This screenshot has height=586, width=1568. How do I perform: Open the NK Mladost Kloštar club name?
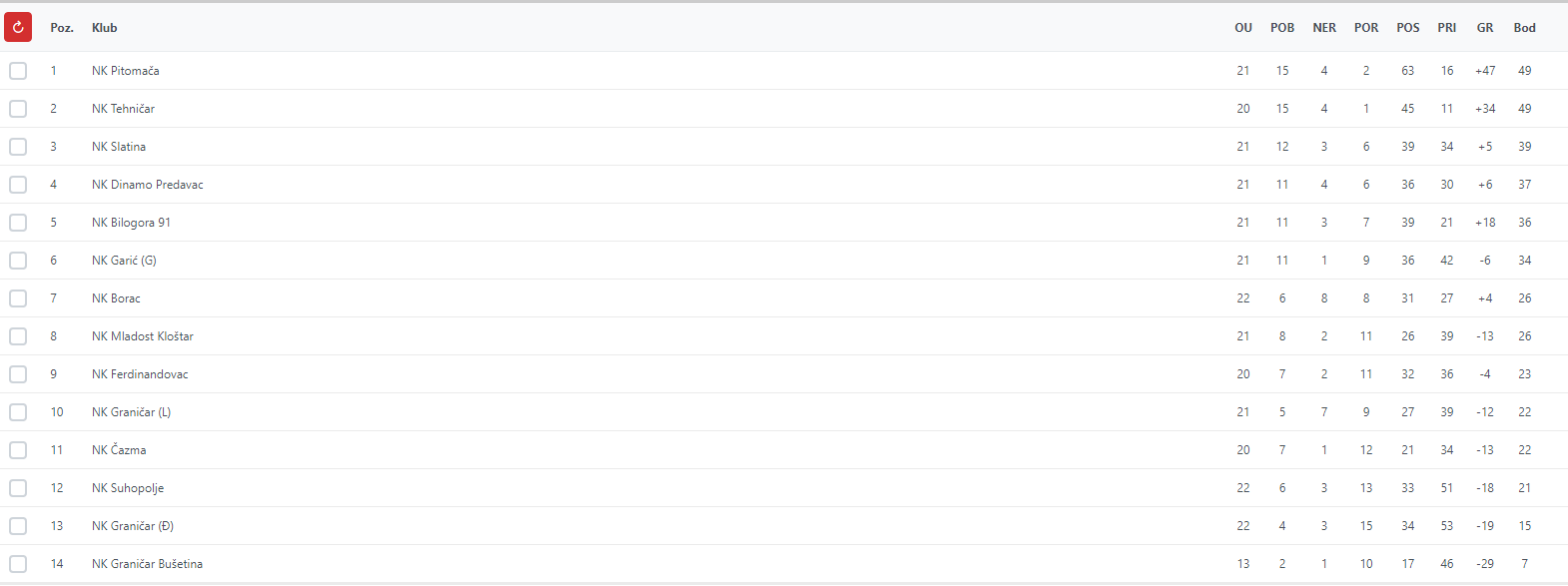pos(143,336)
